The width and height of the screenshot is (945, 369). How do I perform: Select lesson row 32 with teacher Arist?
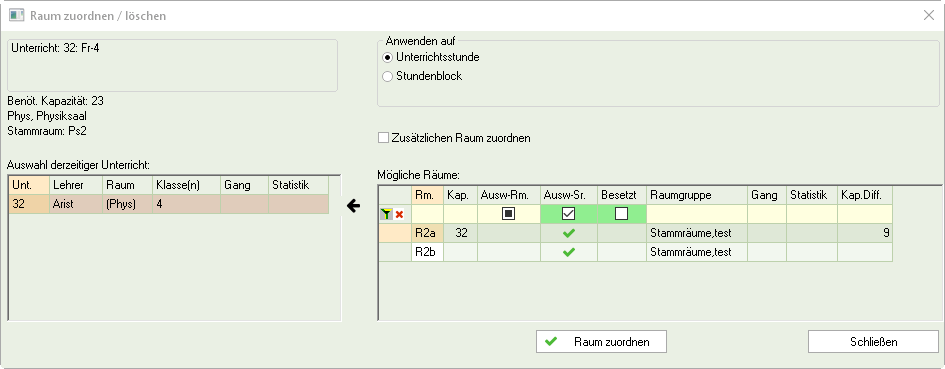click(169, 204)
